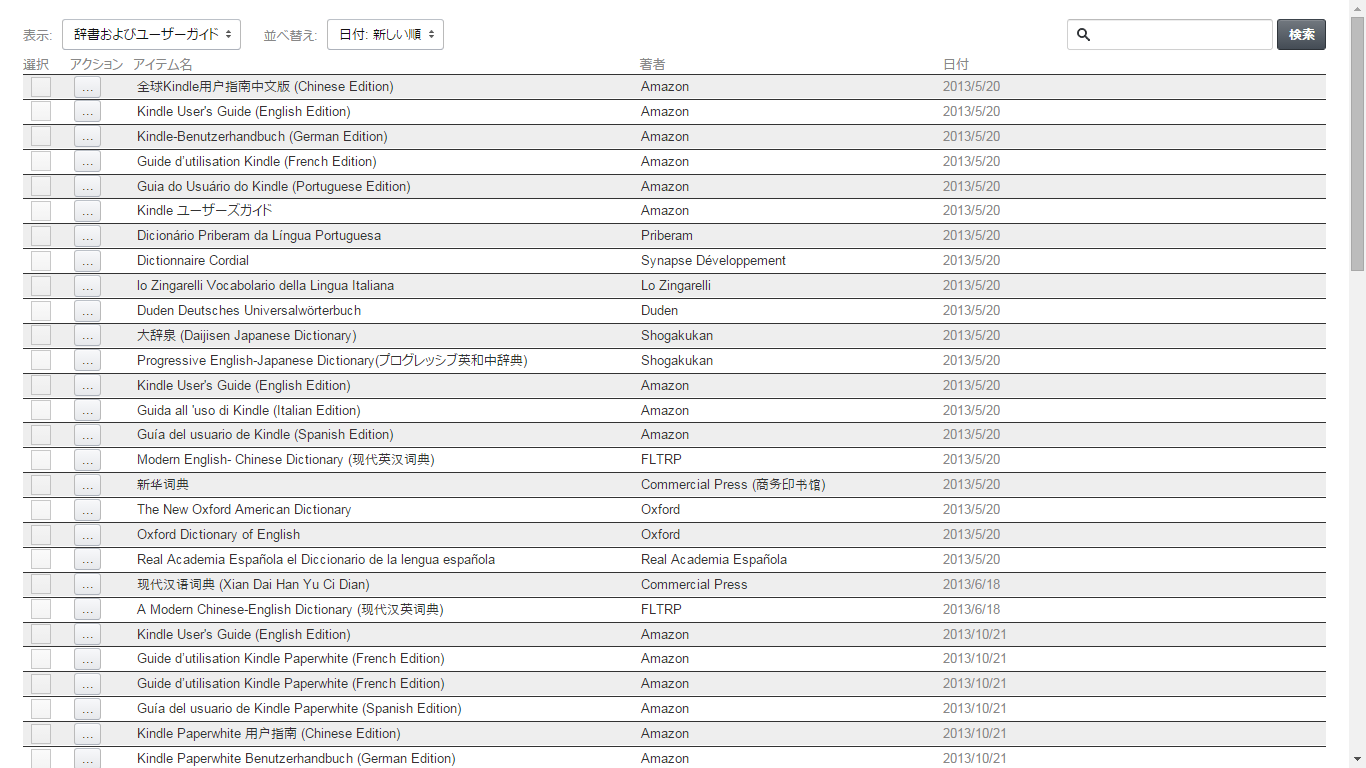Click author Commercial Press (商务印书馆)
The image size is (1366, 768).
click(733, 485)
